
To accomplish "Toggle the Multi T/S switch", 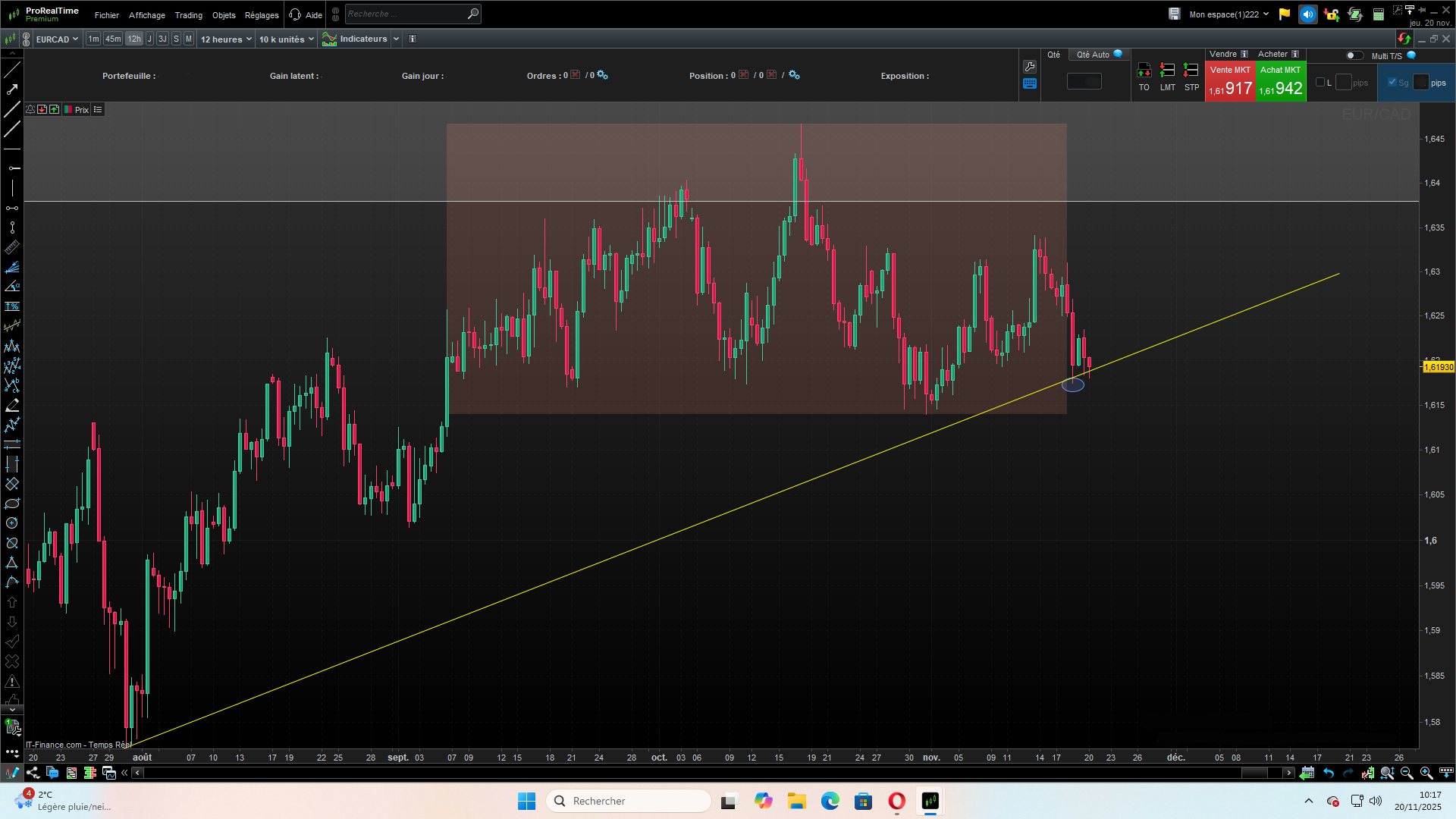I will (1354, 55).
